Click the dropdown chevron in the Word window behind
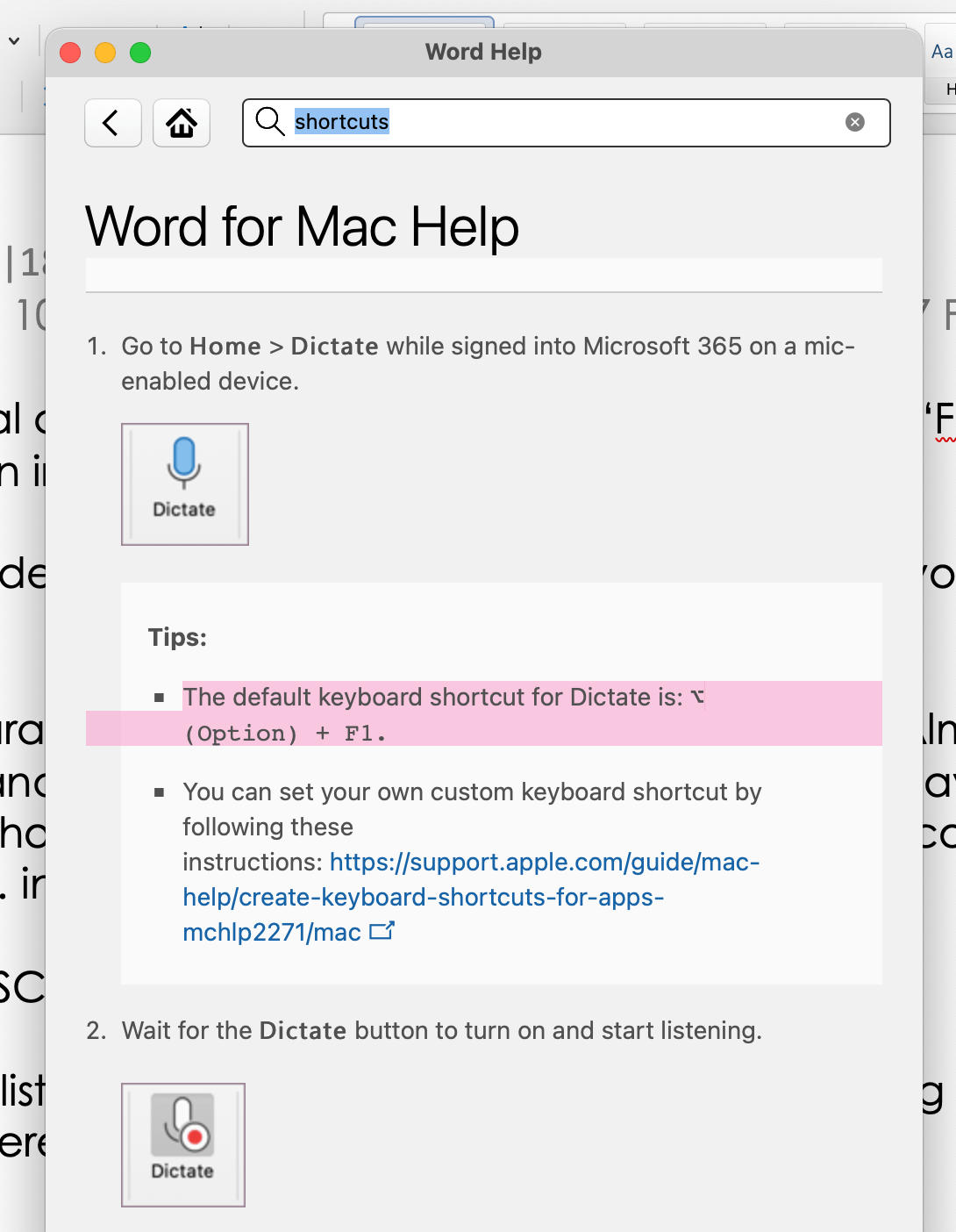The image size is (956, 1232). pos(14,41)
